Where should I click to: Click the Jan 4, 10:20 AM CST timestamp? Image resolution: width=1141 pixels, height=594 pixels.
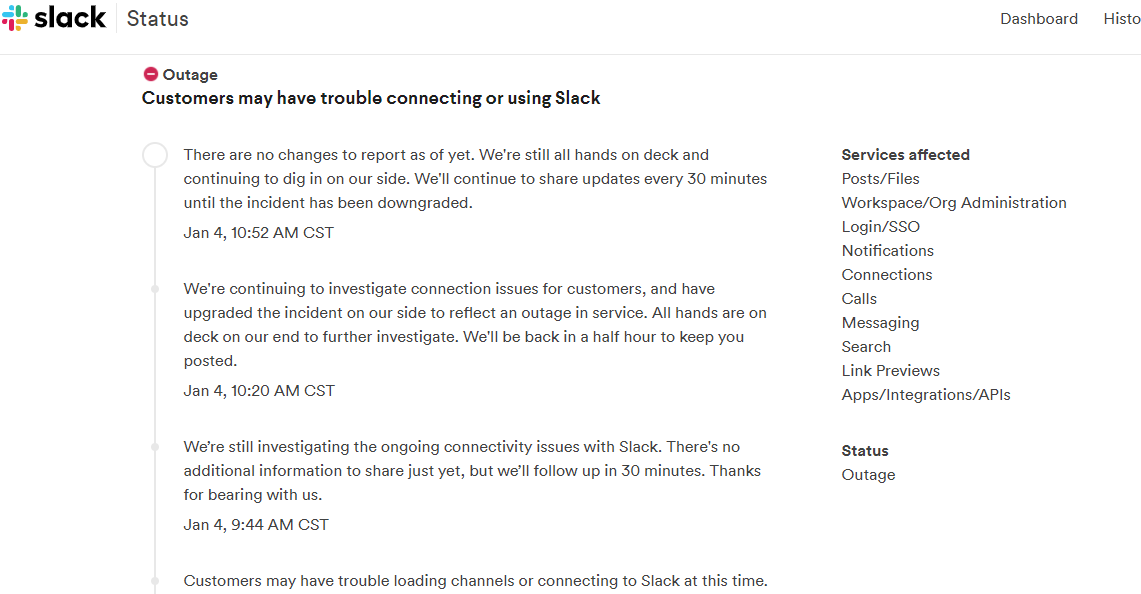[259, 391]
